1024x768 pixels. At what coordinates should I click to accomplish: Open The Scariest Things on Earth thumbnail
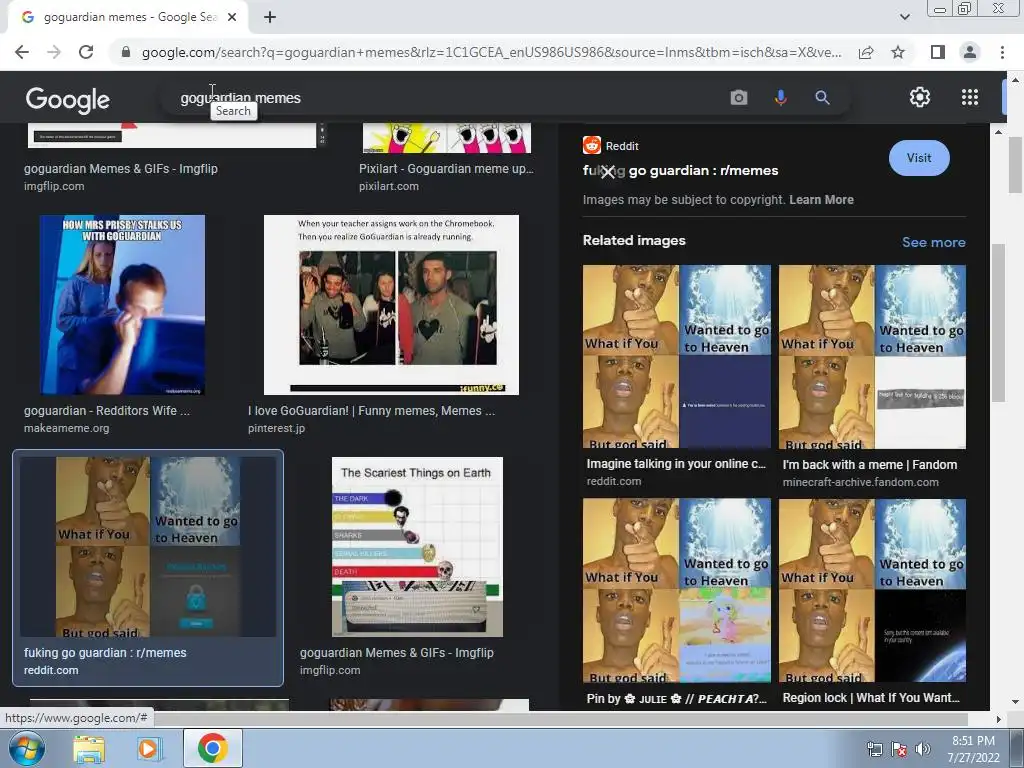pos(417,547)
